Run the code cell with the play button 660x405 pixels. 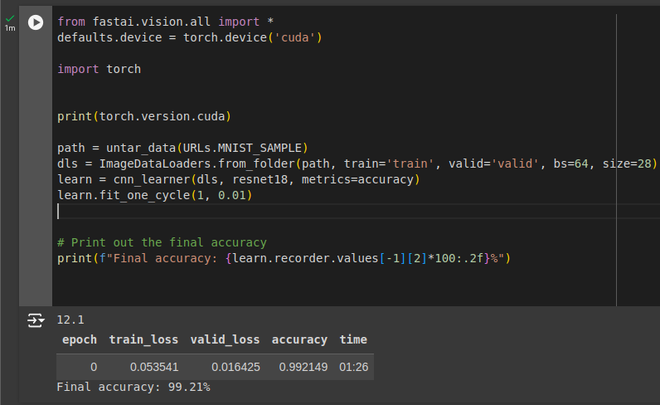click(36, 22)
